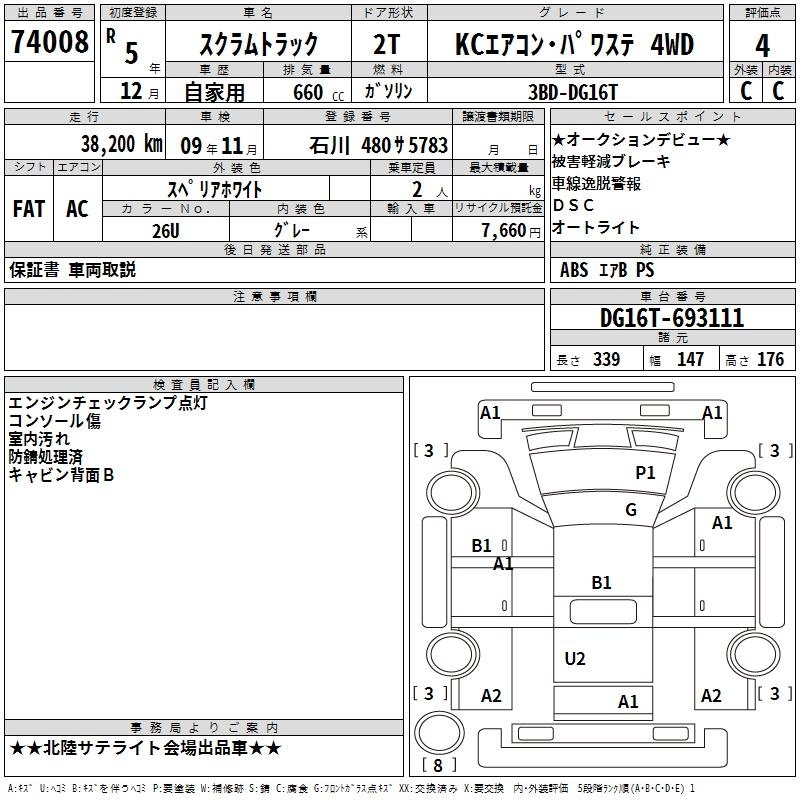Image resolution: width=800 pixels, height=800 pixels.
Task: Click the star before オークションデビュー
Action: click(x=558, y=139)
